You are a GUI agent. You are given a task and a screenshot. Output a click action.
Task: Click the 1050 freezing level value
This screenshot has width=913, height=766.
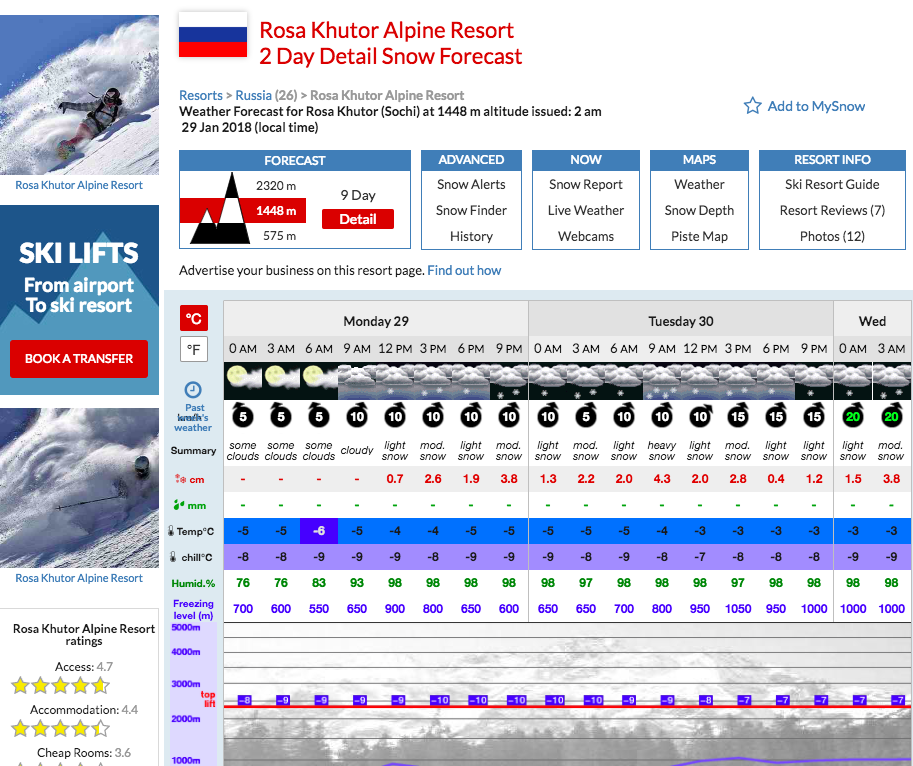pyautogui.click(x=738, y=608)
